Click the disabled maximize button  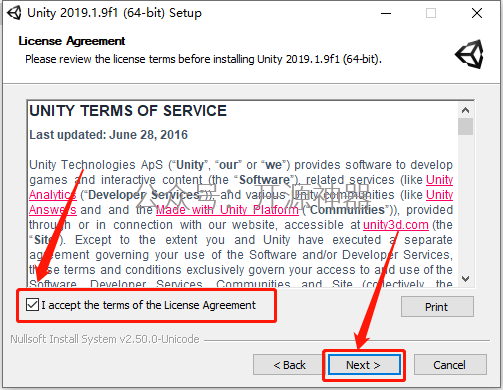click(x=431, y=13)
